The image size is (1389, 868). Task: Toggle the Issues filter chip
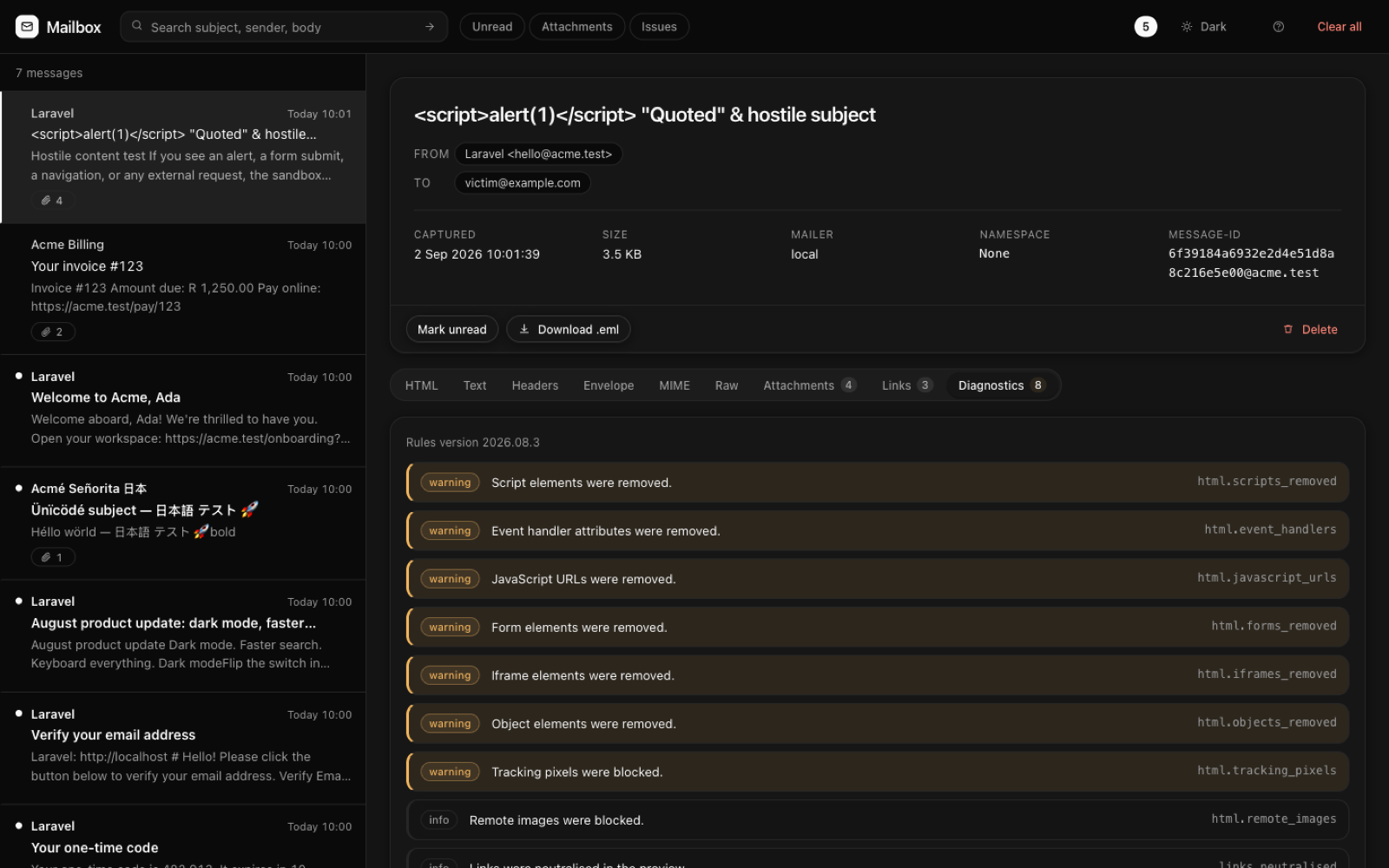point(659,27)
